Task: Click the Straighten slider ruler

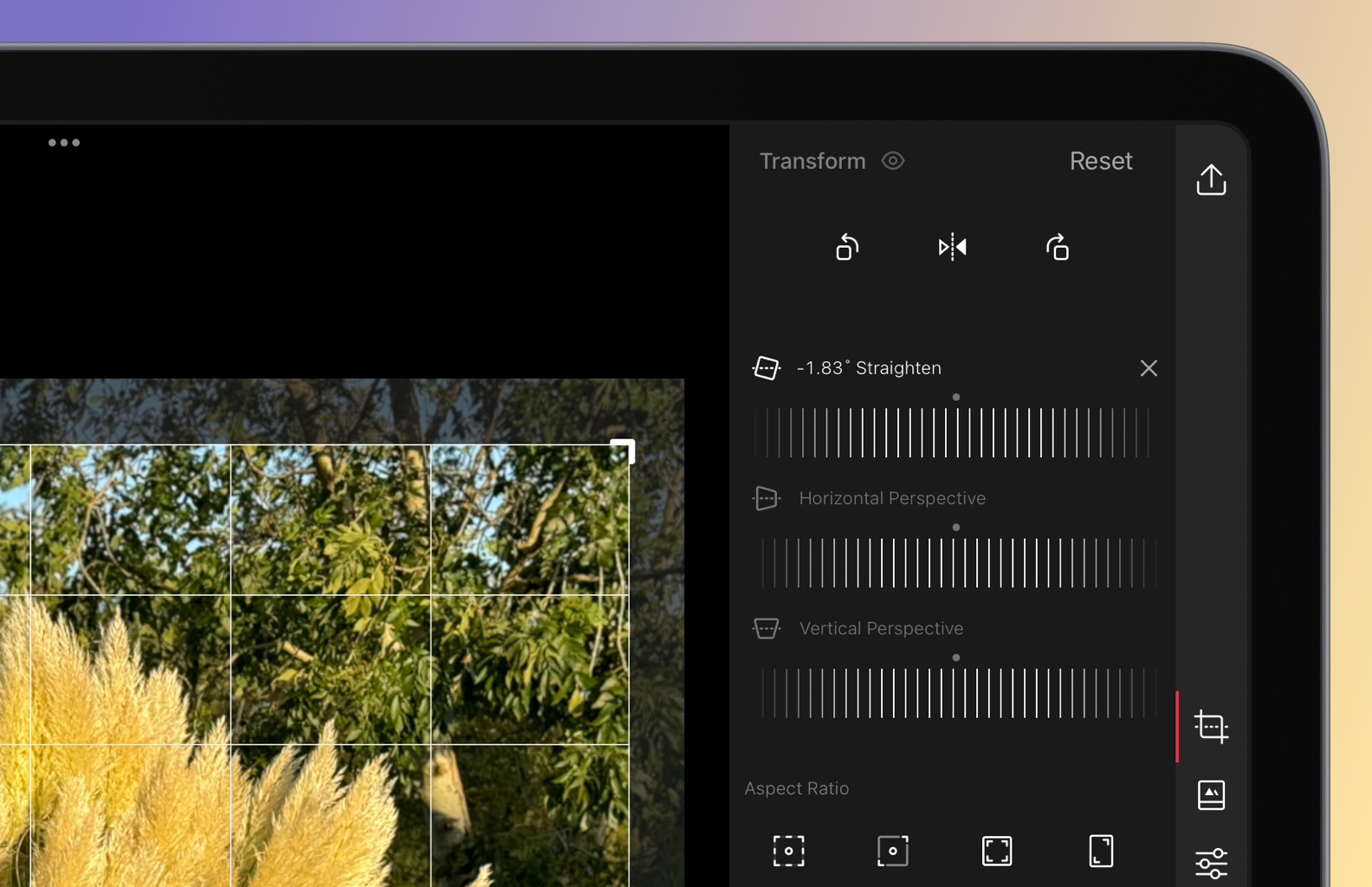Action: pyautogui.click(x=955, y=432)
